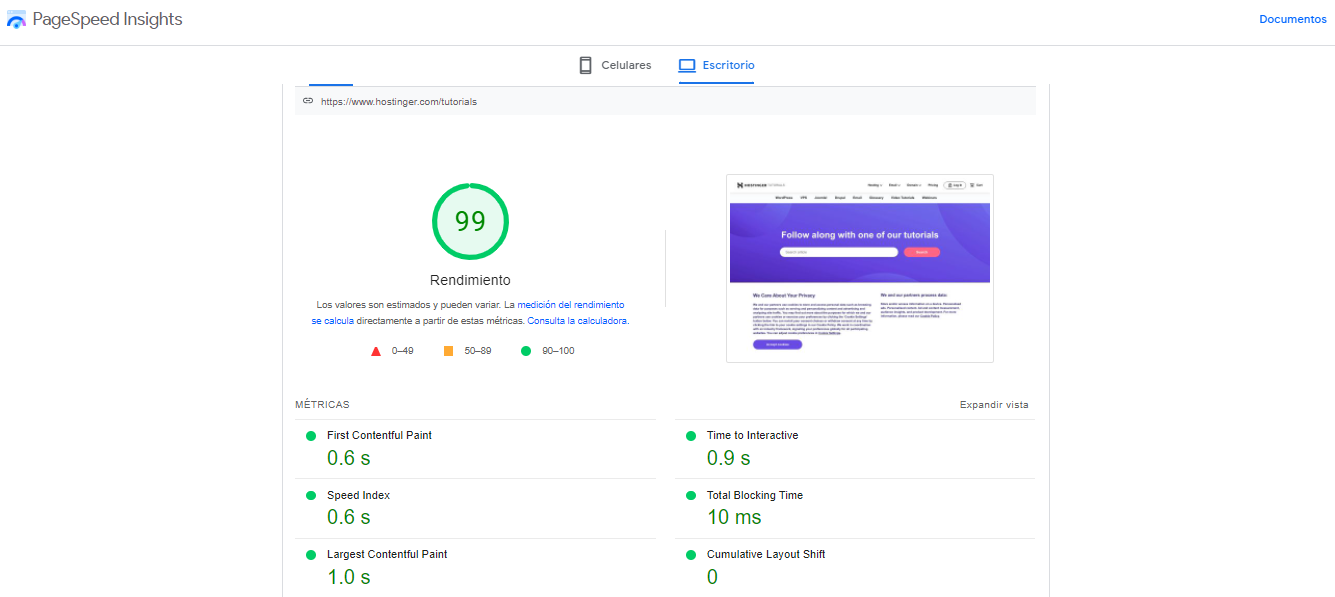
Task: Click the green circle for 90–100 range
Action: 525,350
